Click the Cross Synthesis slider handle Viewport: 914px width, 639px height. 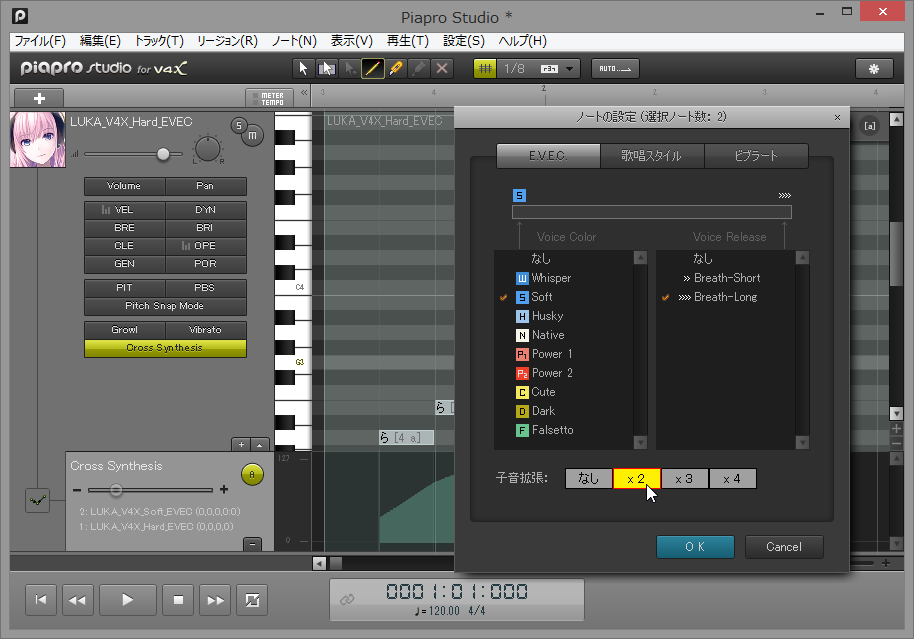click(x=116, y=490)
